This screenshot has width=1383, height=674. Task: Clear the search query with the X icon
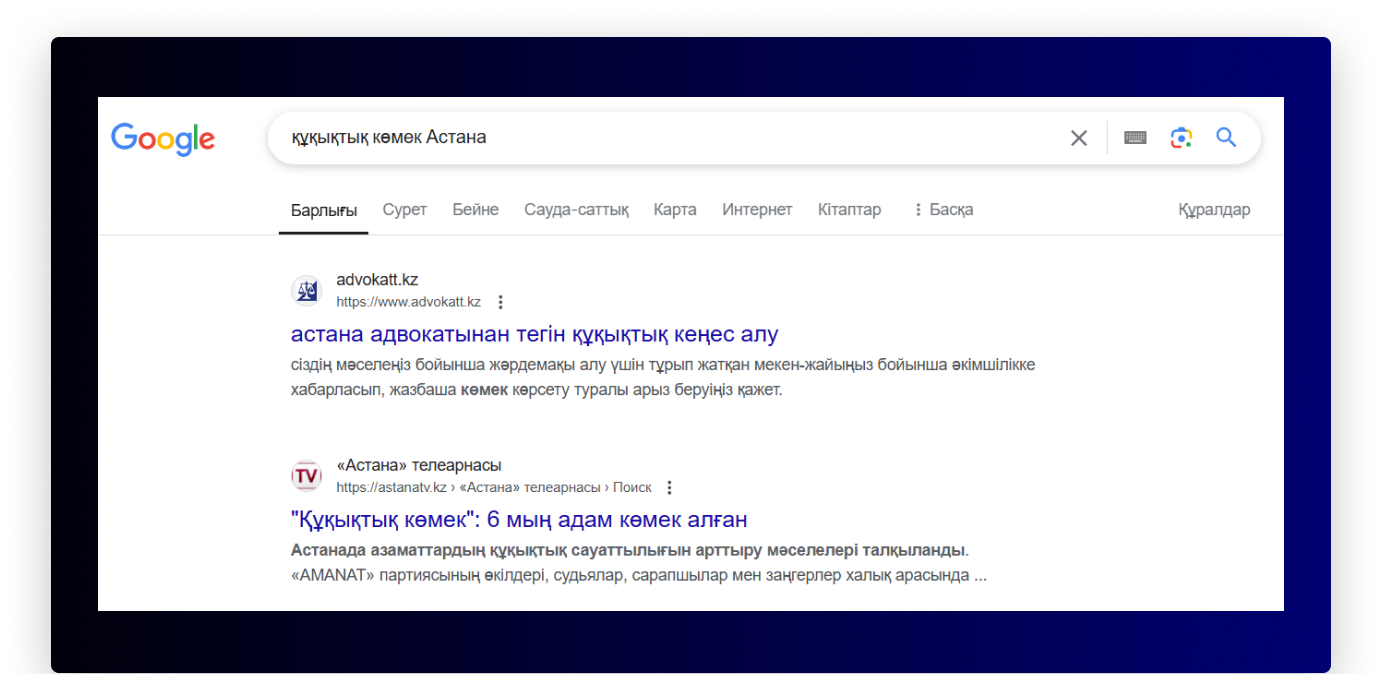pyautogui.click(x=1079, y=137)
